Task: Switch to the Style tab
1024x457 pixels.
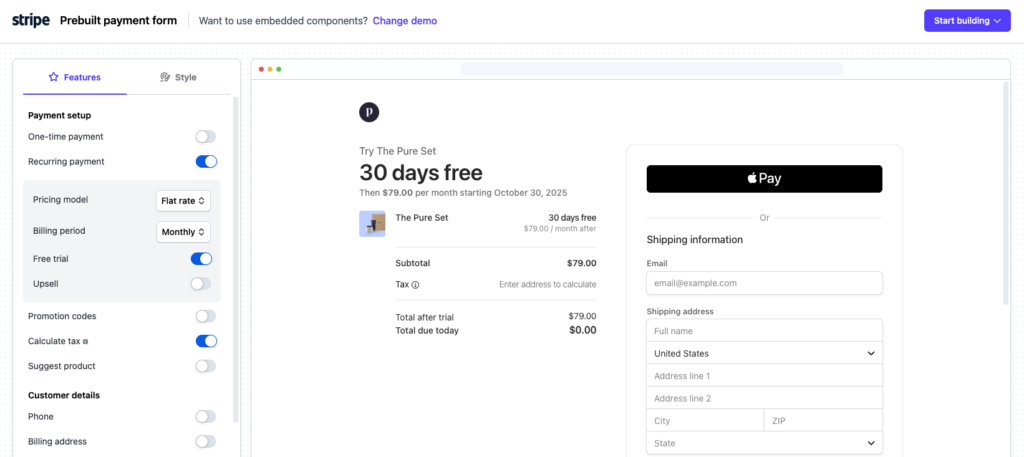Action: pyautogui.click(x=178, y=77)
